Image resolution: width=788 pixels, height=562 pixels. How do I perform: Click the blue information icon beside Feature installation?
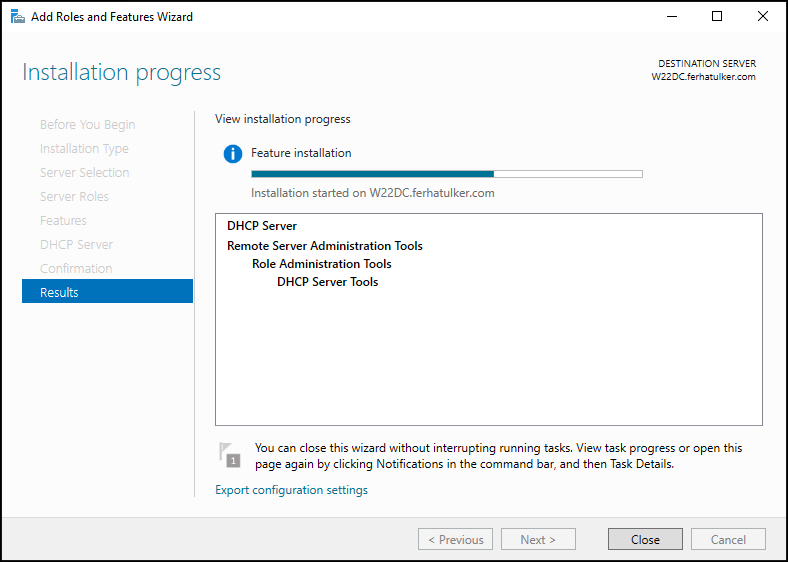tap(233, 154)
